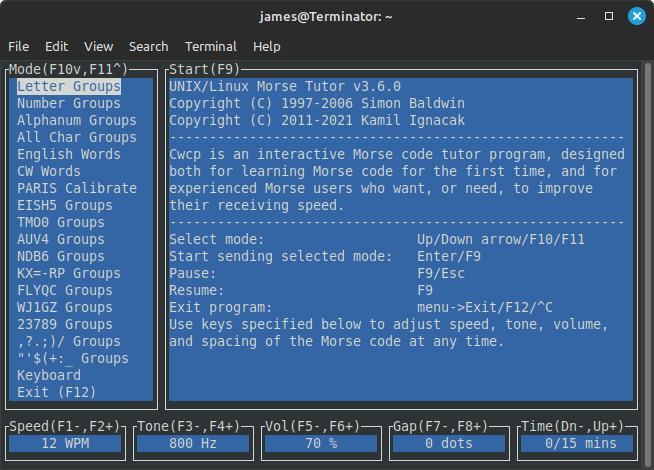Screen dimensions: 654x470
Task: Click the Tone(F3-,F4+) label
Action: click(189, 427)
